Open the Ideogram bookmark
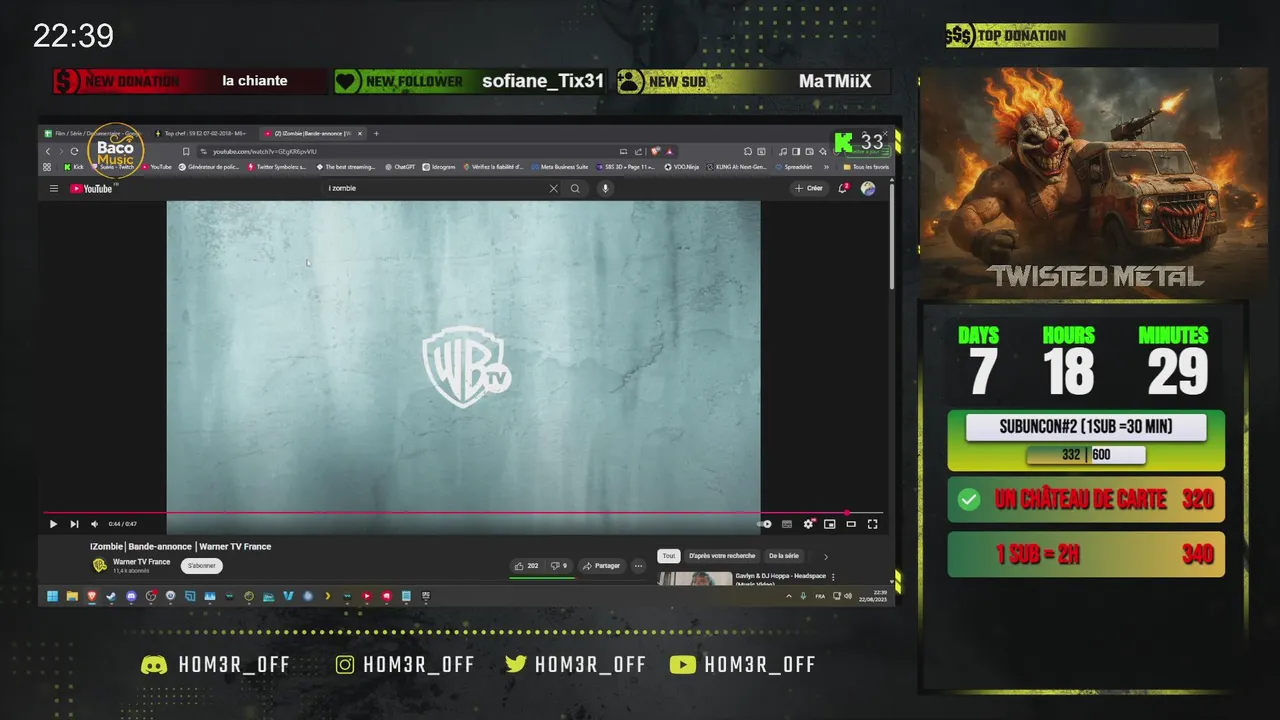This screenshot has height=720, width=1280. pyautogui.click(x=438, y=167)
